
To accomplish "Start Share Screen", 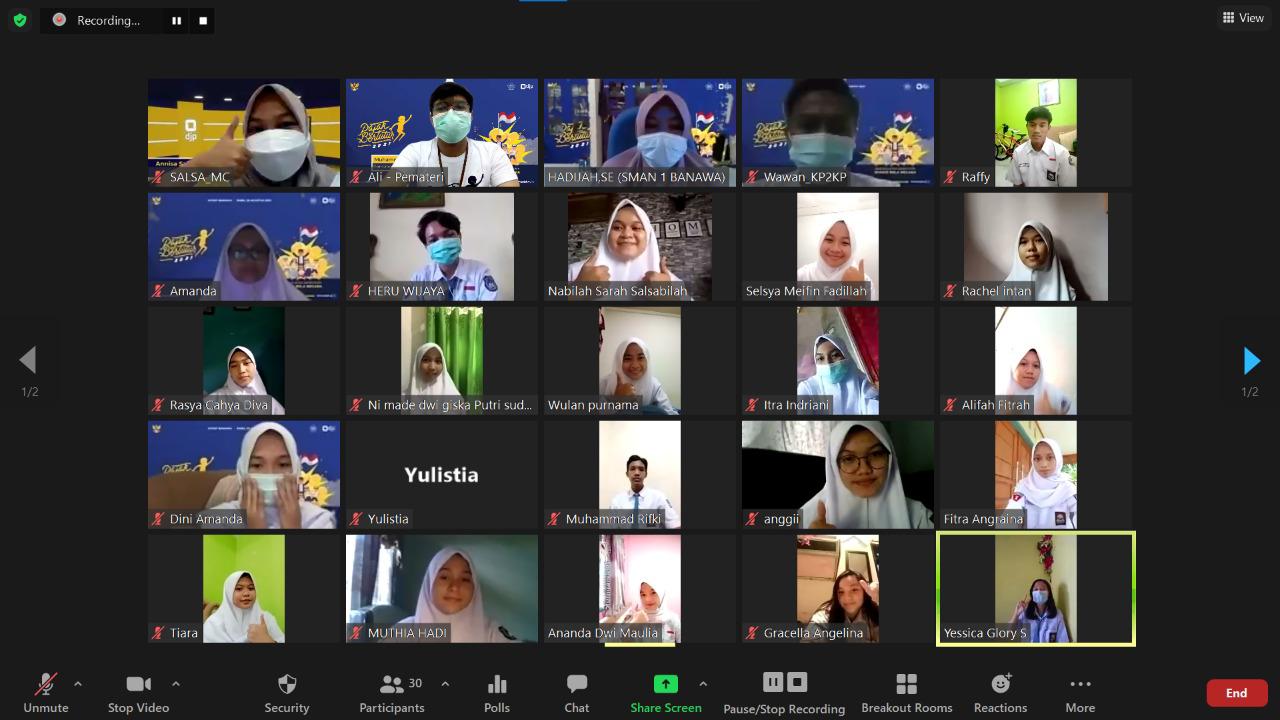I will pyautogui.click(x=665, y=693).
